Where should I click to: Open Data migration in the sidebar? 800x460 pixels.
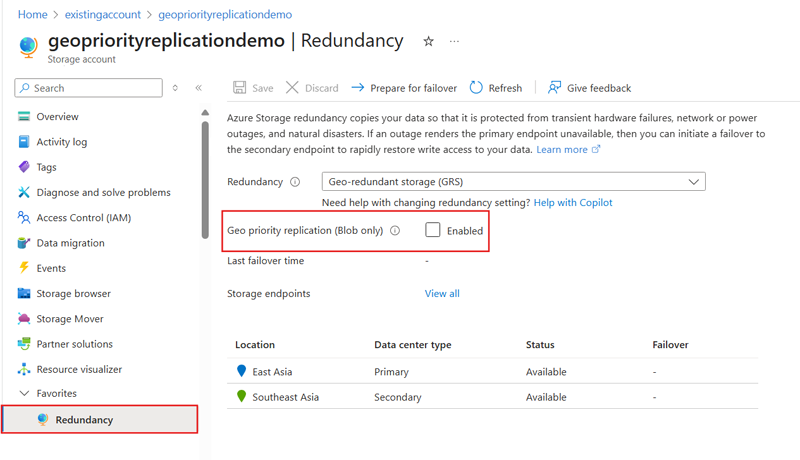[x=70, y=243]
